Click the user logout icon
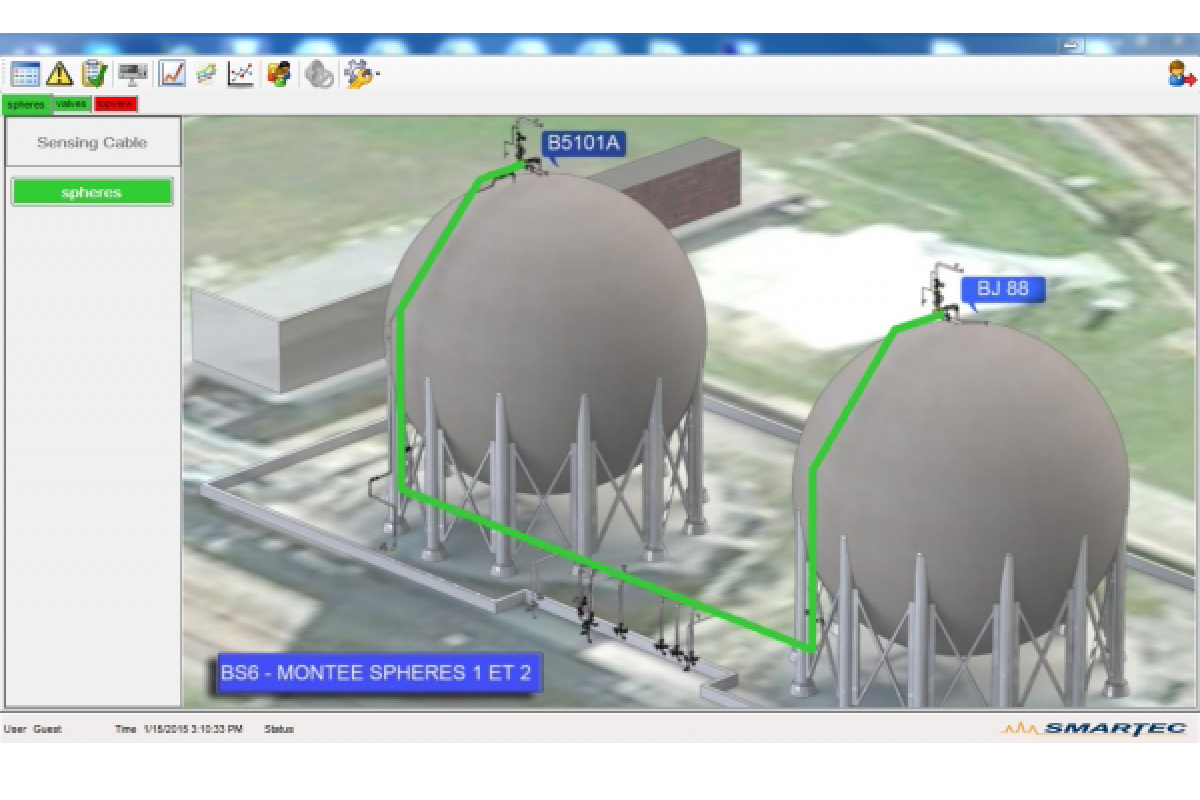 tap(1181, 74)
